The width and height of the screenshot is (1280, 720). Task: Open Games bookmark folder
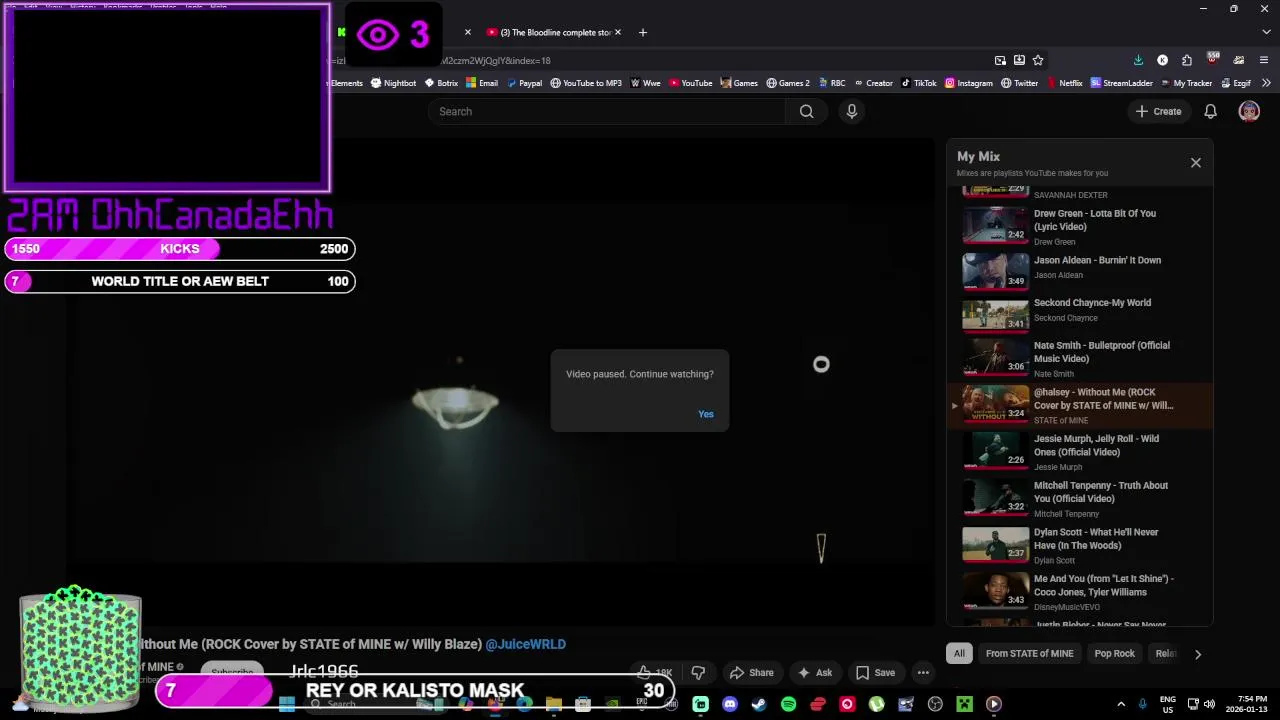click(739, 83)
